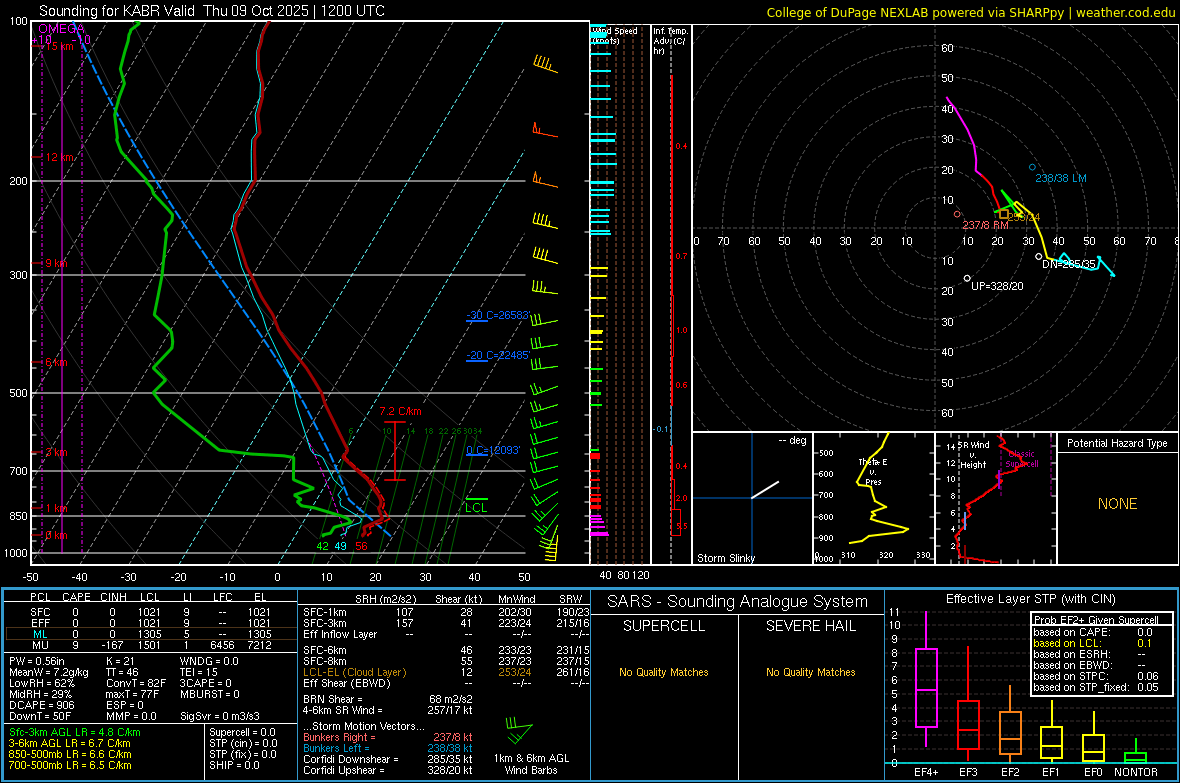
Task: Click the 238/38 LM hodograph label
Action: pos(1060,178)
